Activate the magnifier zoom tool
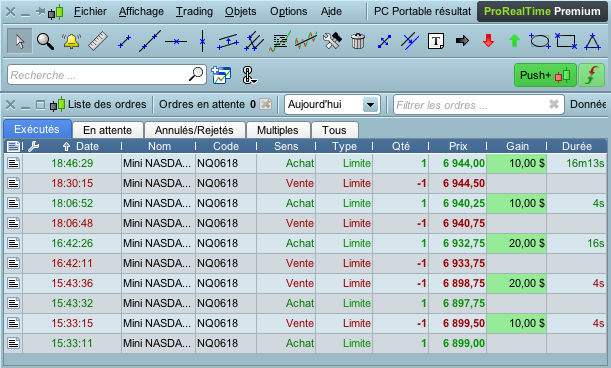 (45, 41)
